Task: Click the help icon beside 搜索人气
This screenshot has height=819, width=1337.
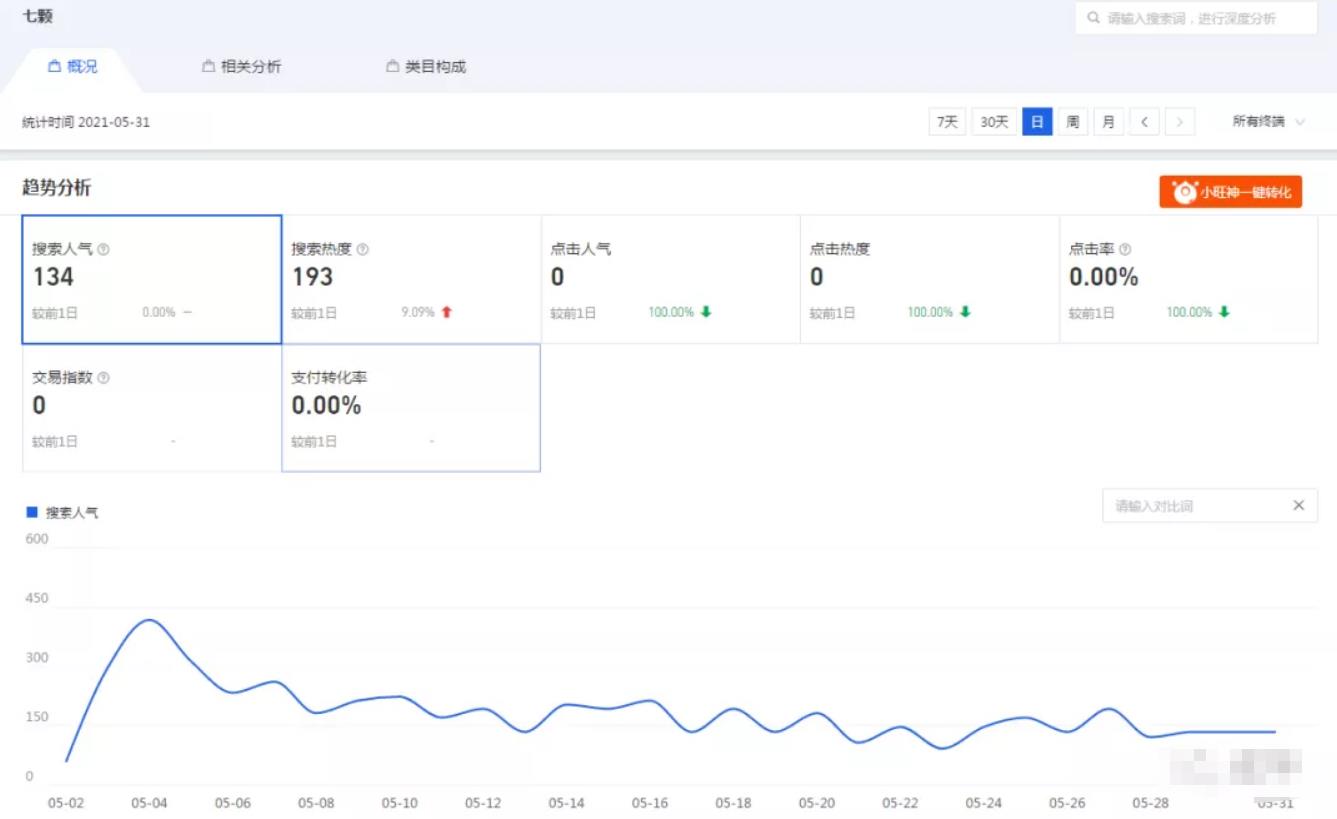Action: (104, 250)
